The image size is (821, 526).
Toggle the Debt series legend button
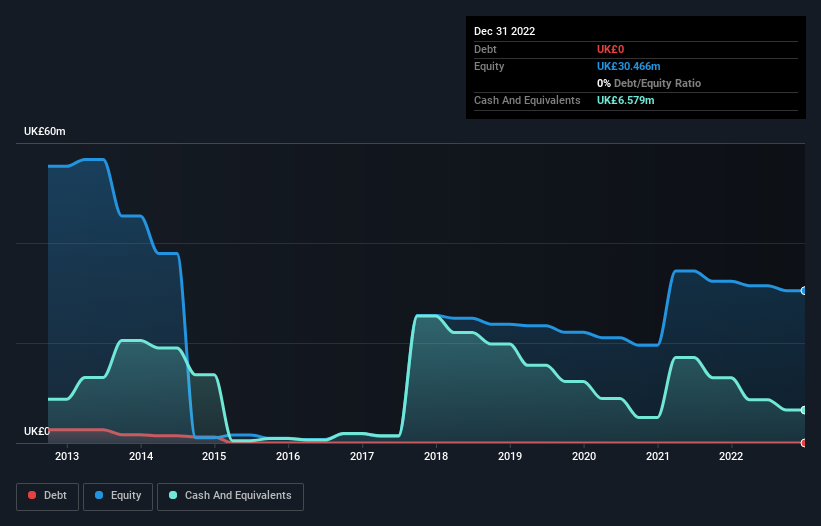point(48,496)
